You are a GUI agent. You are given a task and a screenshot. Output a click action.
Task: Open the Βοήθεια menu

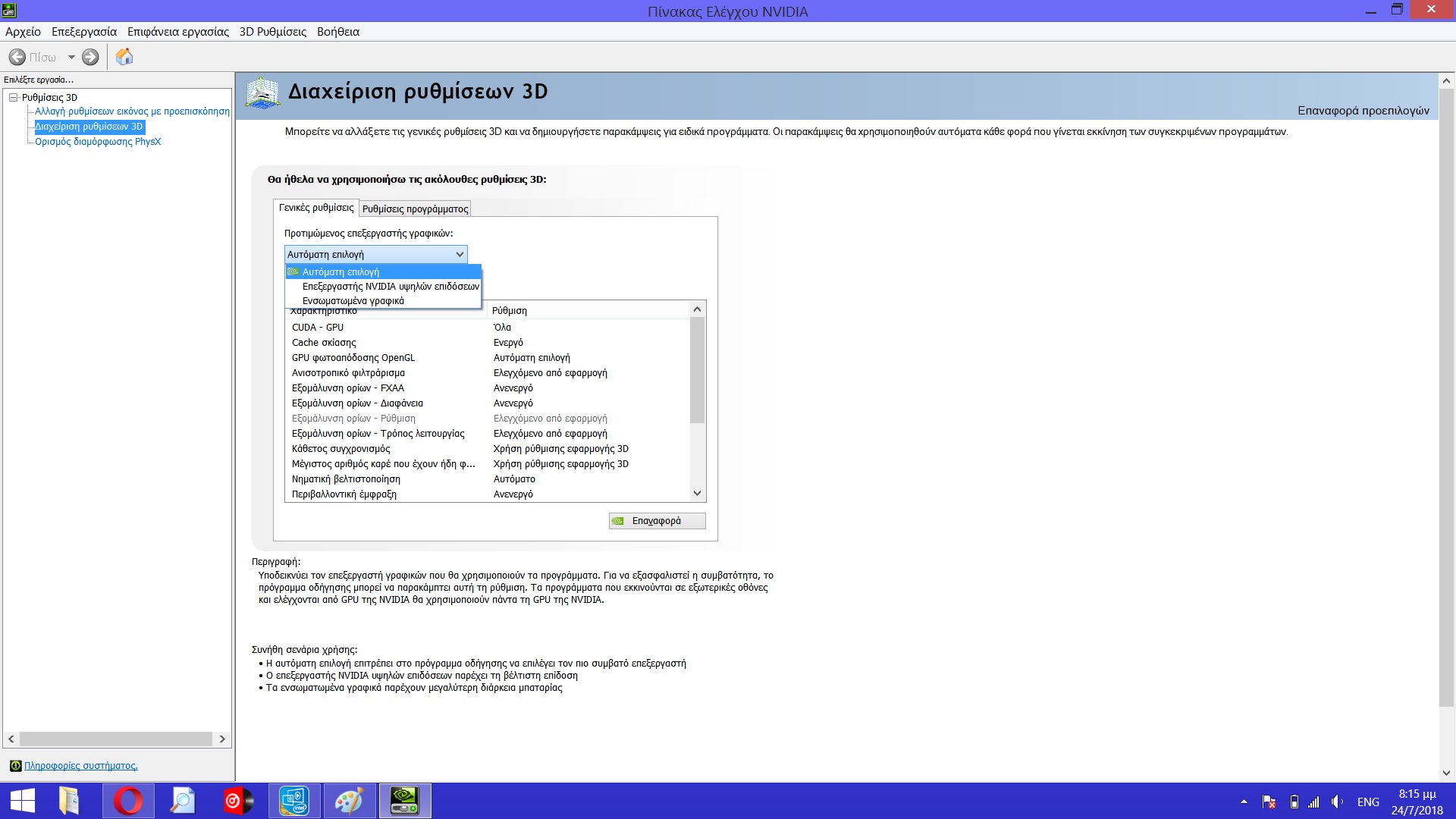click(x=337, y=32)
